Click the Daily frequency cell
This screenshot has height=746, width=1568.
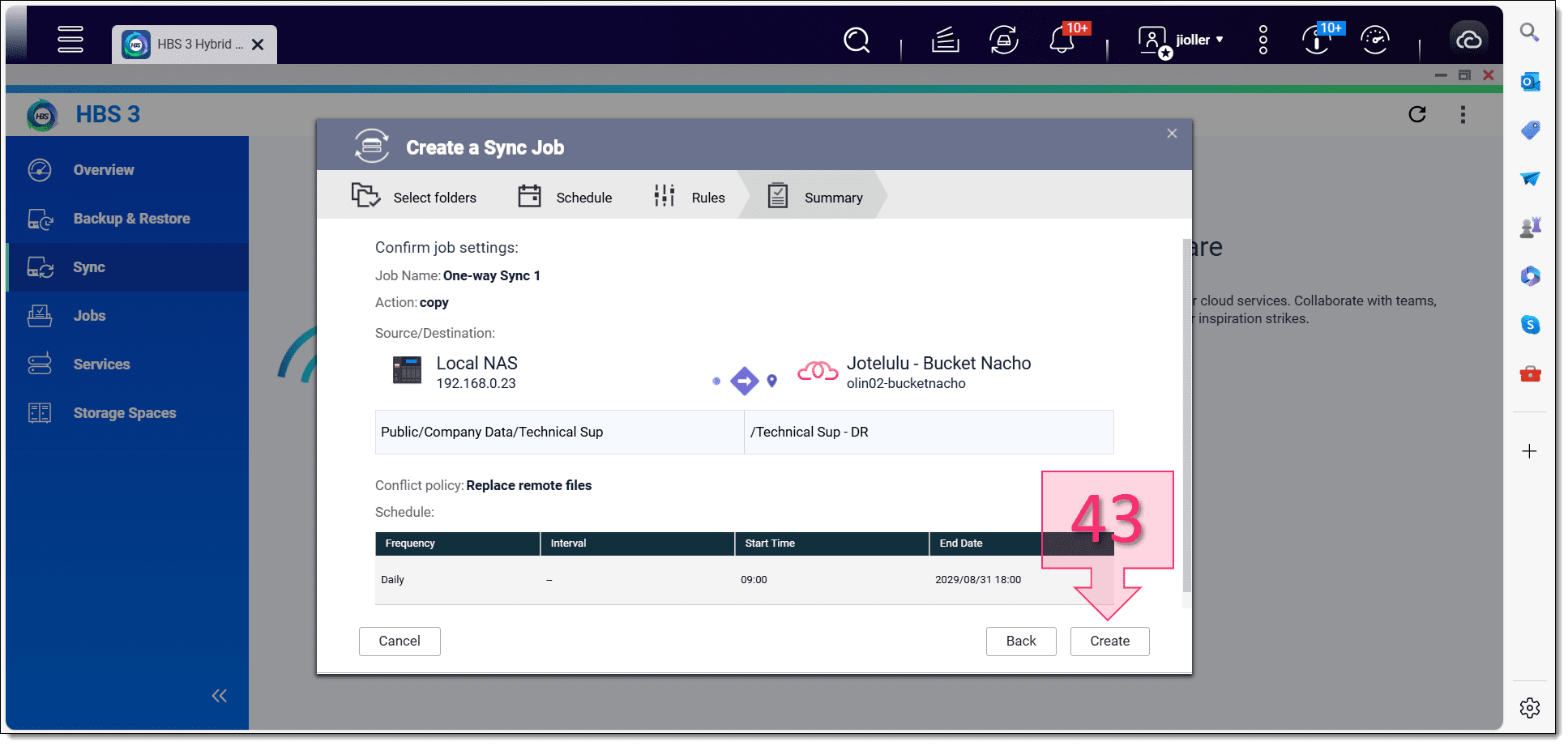tap(392, 580)
